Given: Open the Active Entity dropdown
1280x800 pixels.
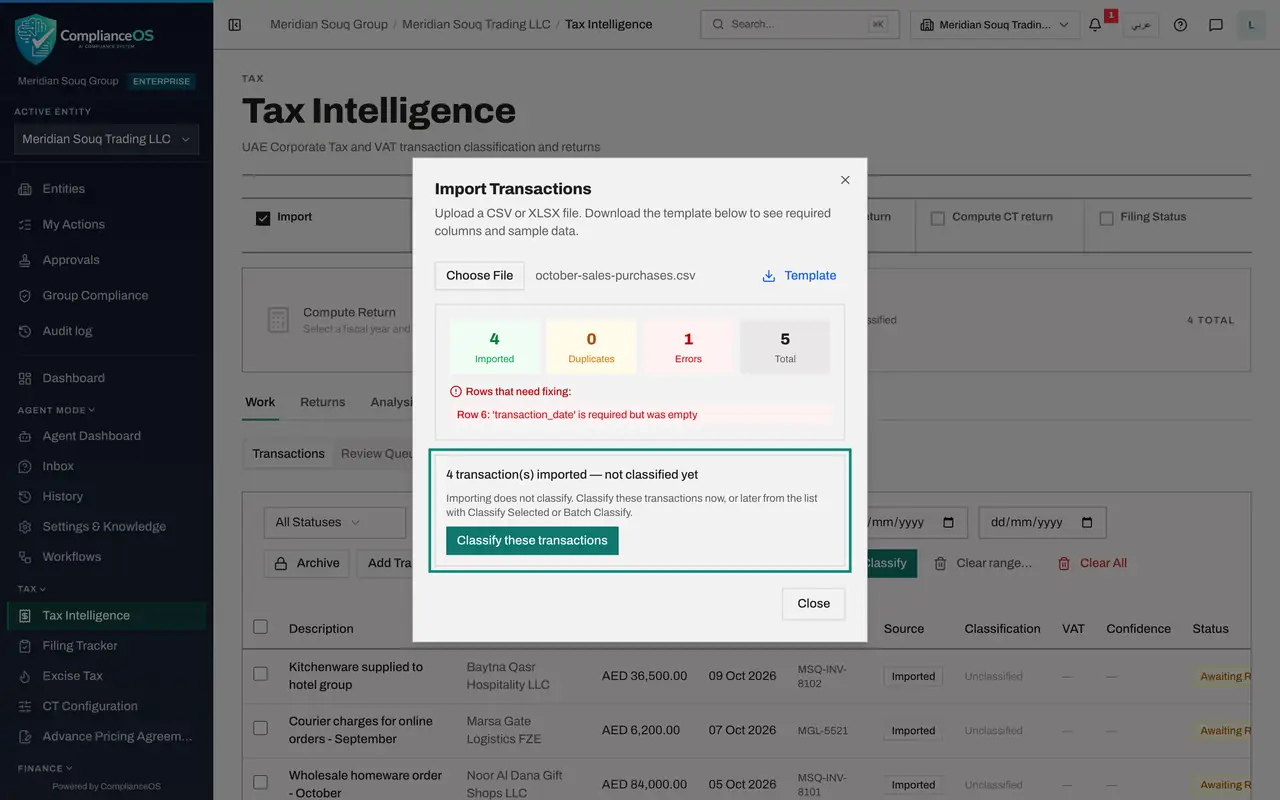Looking at the screenshot, I should click(x=107, y=139).
